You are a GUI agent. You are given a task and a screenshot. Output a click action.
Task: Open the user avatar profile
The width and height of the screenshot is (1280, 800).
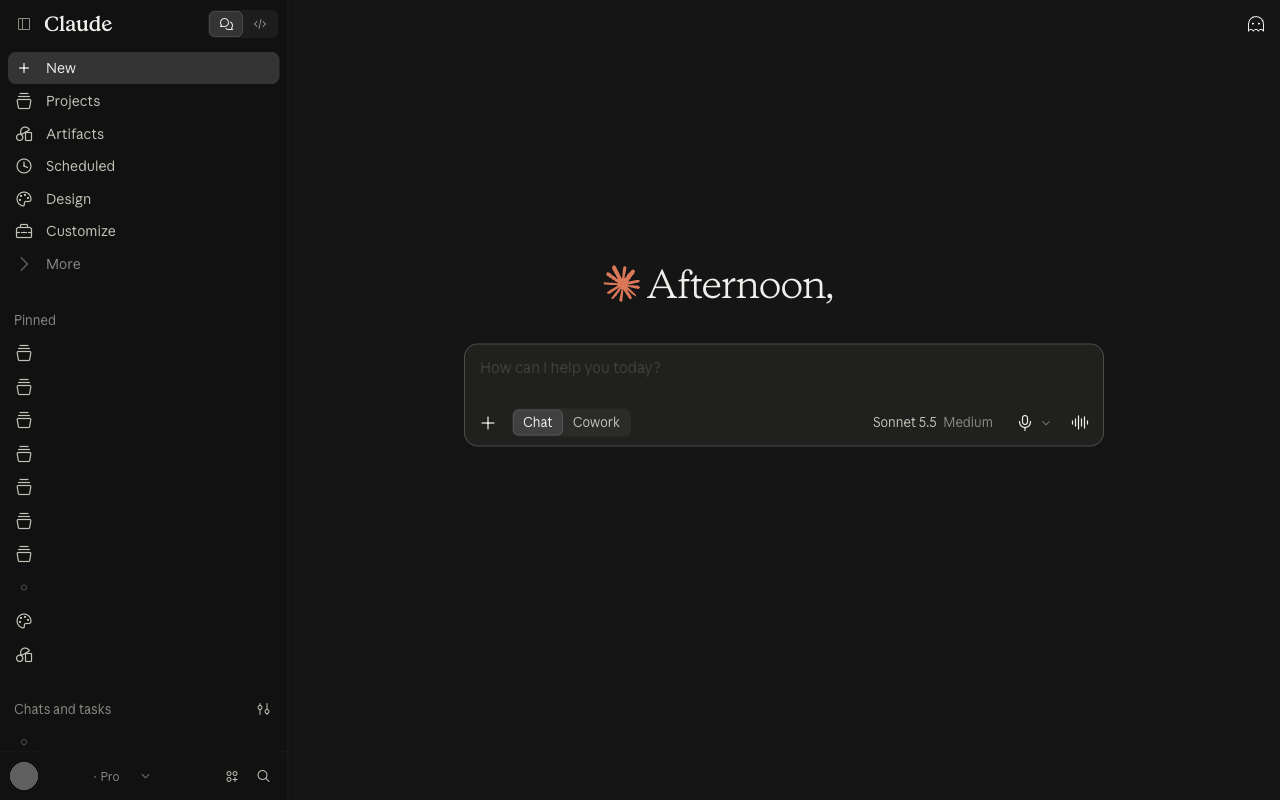click(24, 776)
